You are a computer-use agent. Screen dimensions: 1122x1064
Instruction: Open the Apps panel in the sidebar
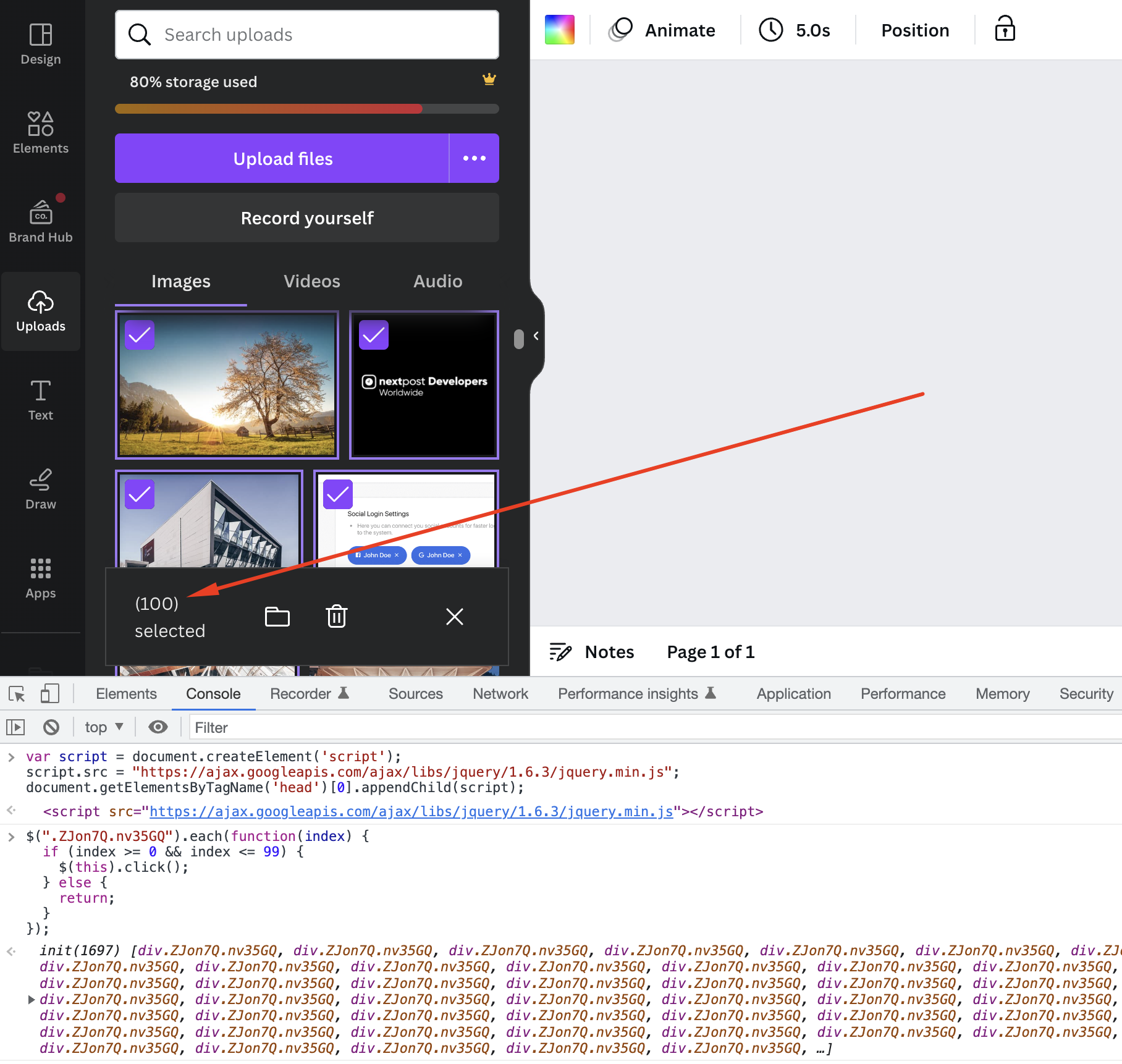tap(41, 577)
